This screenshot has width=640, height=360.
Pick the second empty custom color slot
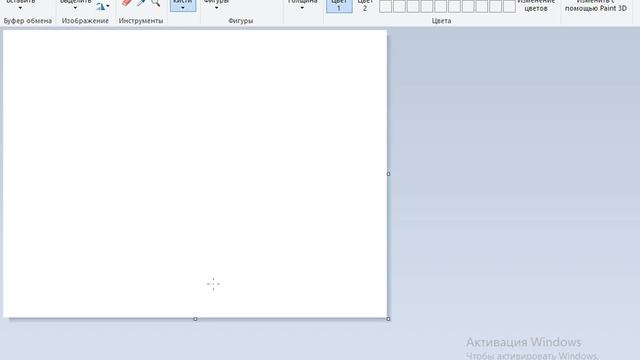coord(399,7)
